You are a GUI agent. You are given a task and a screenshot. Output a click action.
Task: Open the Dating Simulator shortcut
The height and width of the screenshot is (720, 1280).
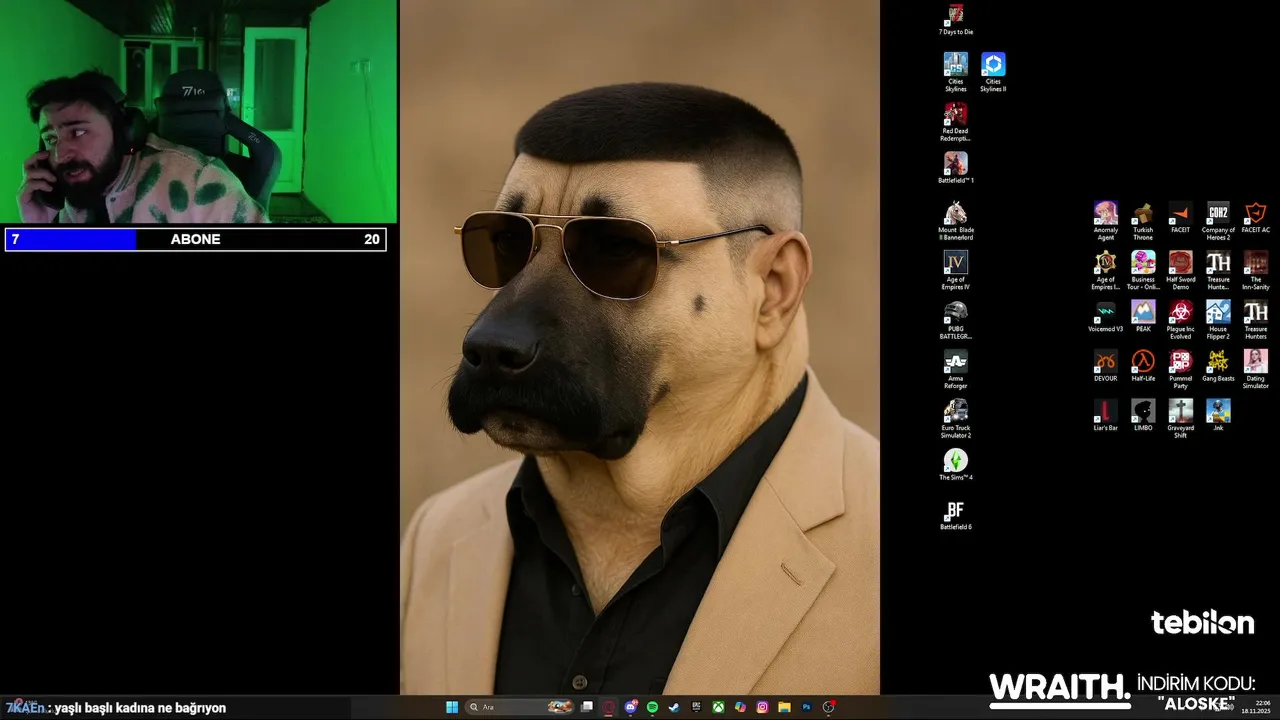(x=1256, y=369)
